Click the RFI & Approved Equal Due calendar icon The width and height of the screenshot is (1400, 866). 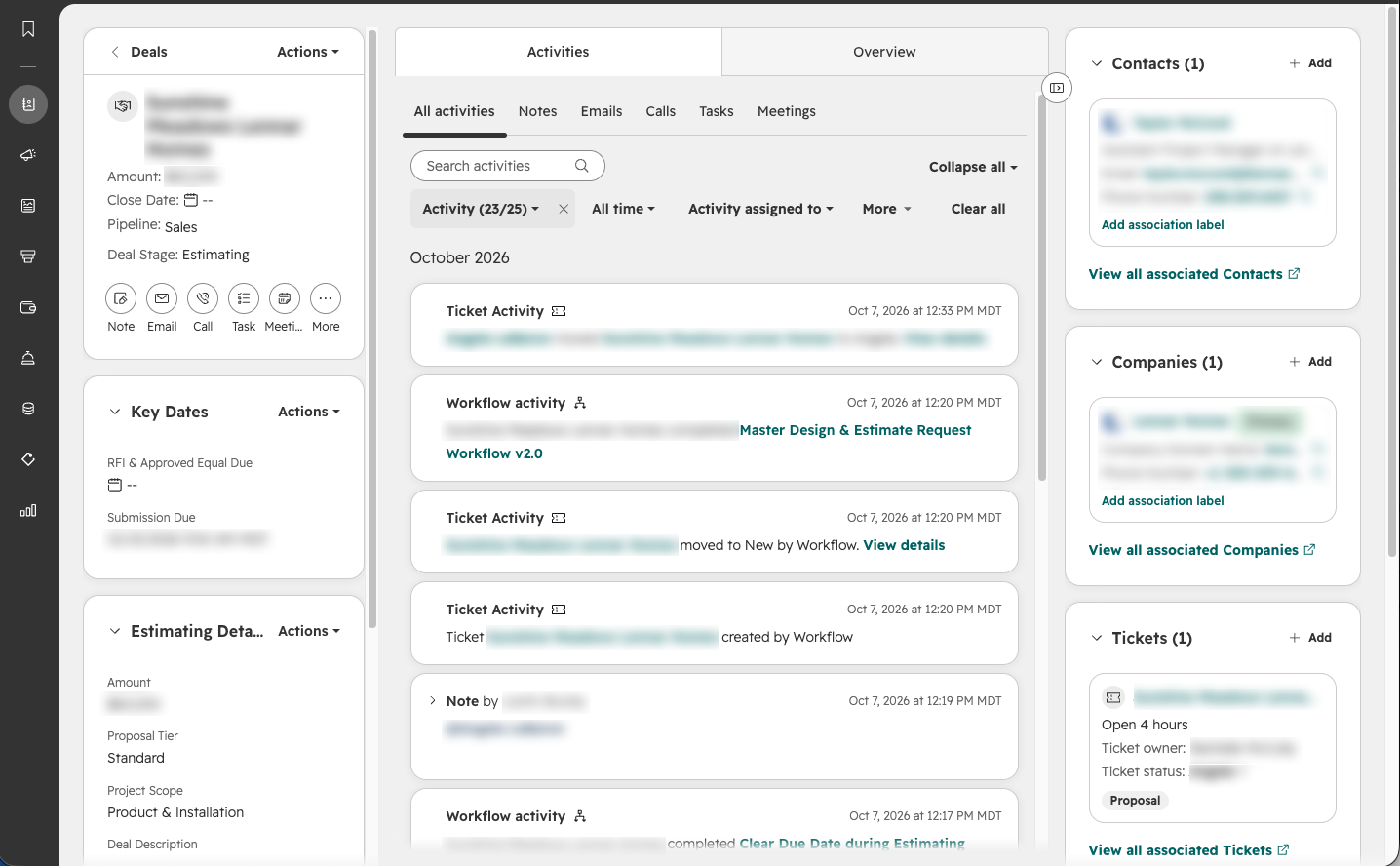click(115, 485)
